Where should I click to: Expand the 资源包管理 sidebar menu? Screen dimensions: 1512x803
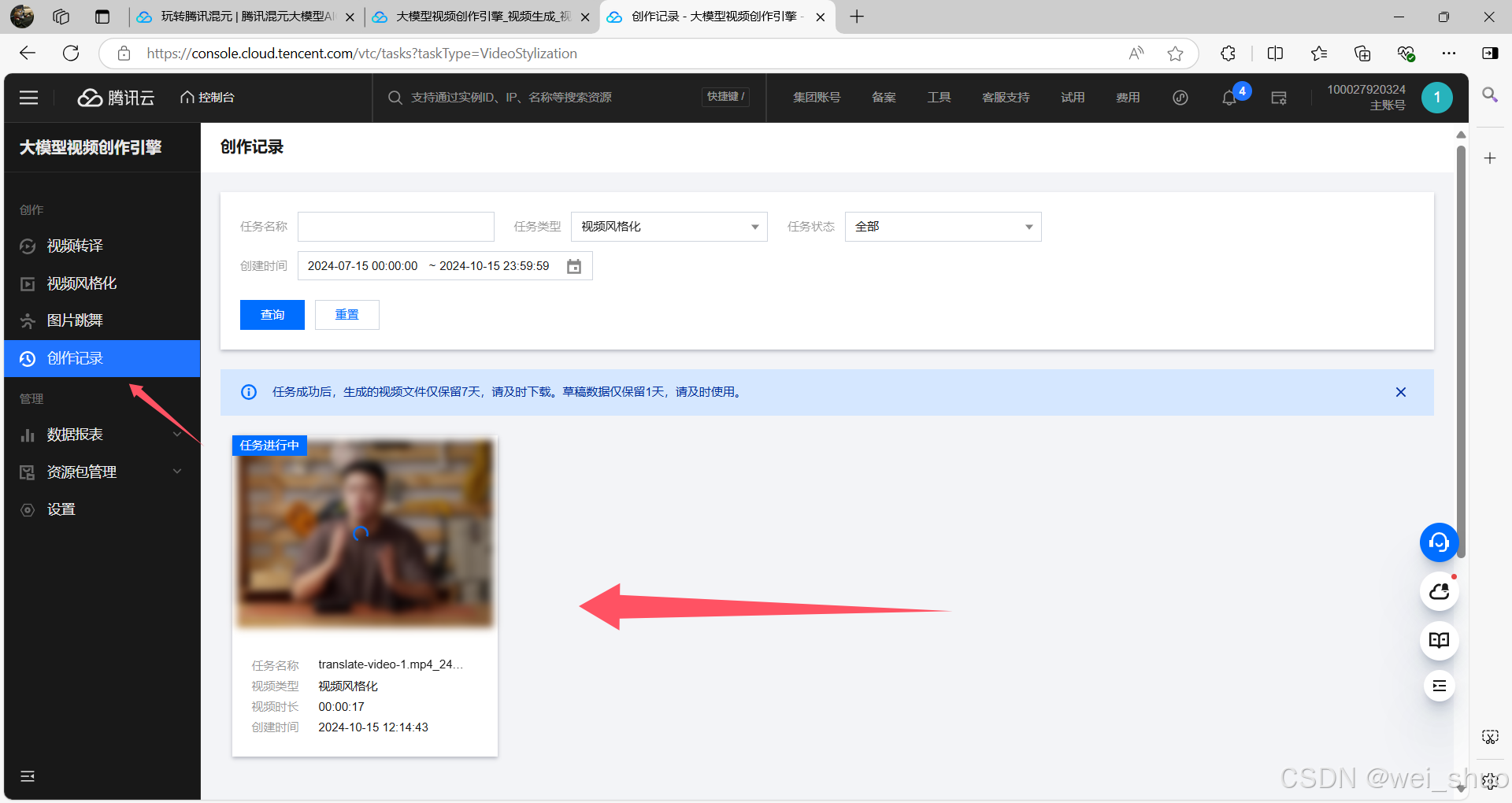point(102,472)
